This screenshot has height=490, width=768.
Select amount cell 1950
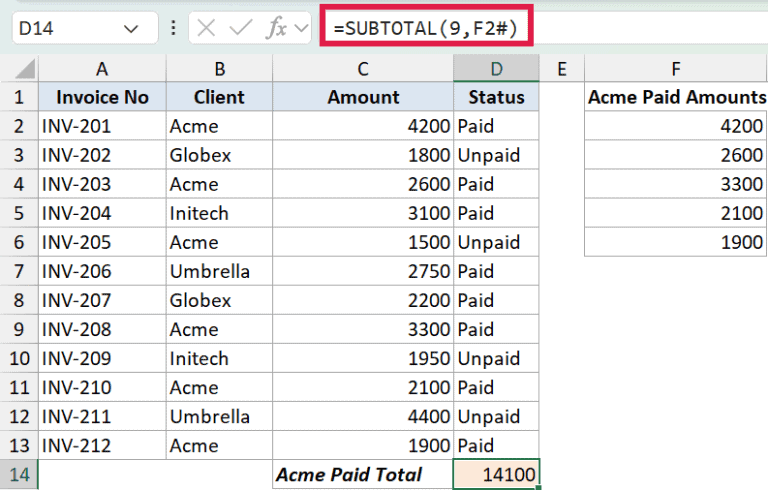tap(363, 358)
